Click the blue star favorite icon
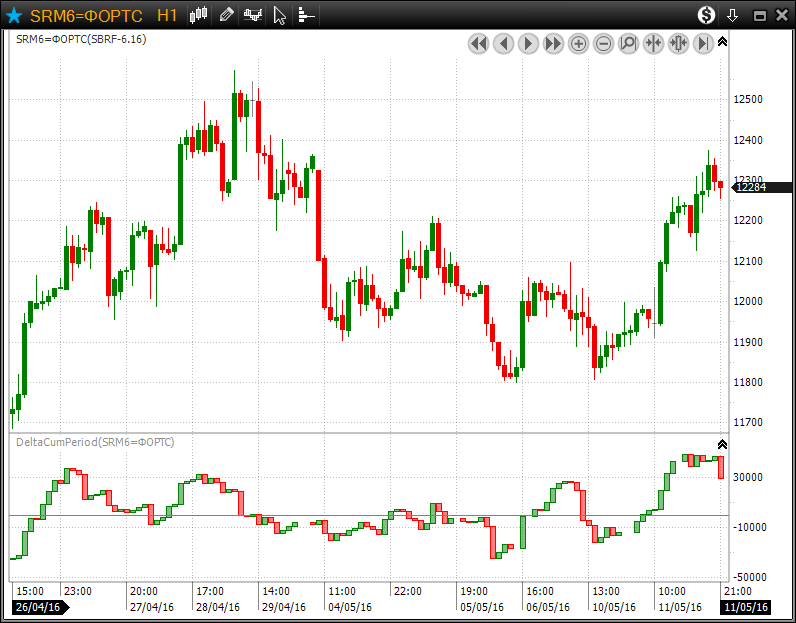Image resolution: width=796 pixels, height=623 pixels. coord(14,15)
